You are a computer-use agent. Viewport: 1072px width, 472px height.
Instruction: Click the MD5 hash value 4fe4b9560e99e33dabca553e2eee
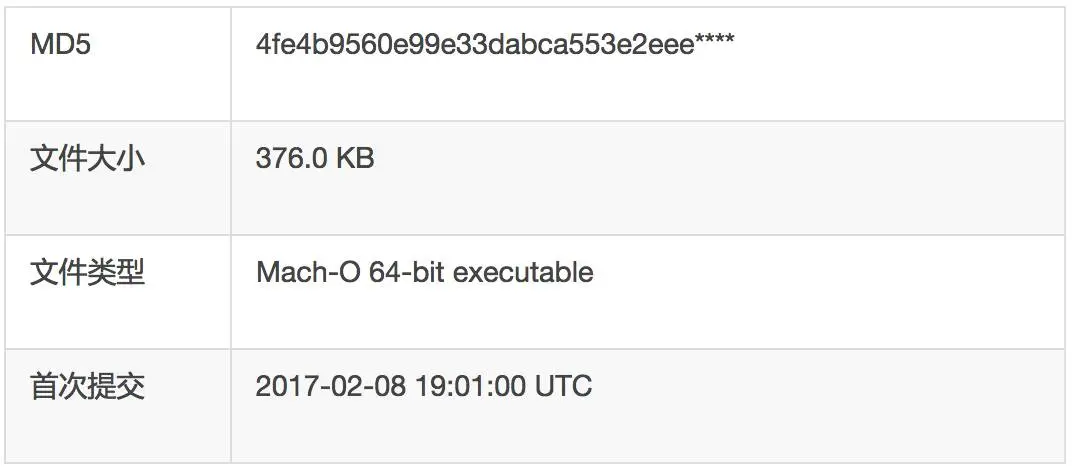(475, 45)
